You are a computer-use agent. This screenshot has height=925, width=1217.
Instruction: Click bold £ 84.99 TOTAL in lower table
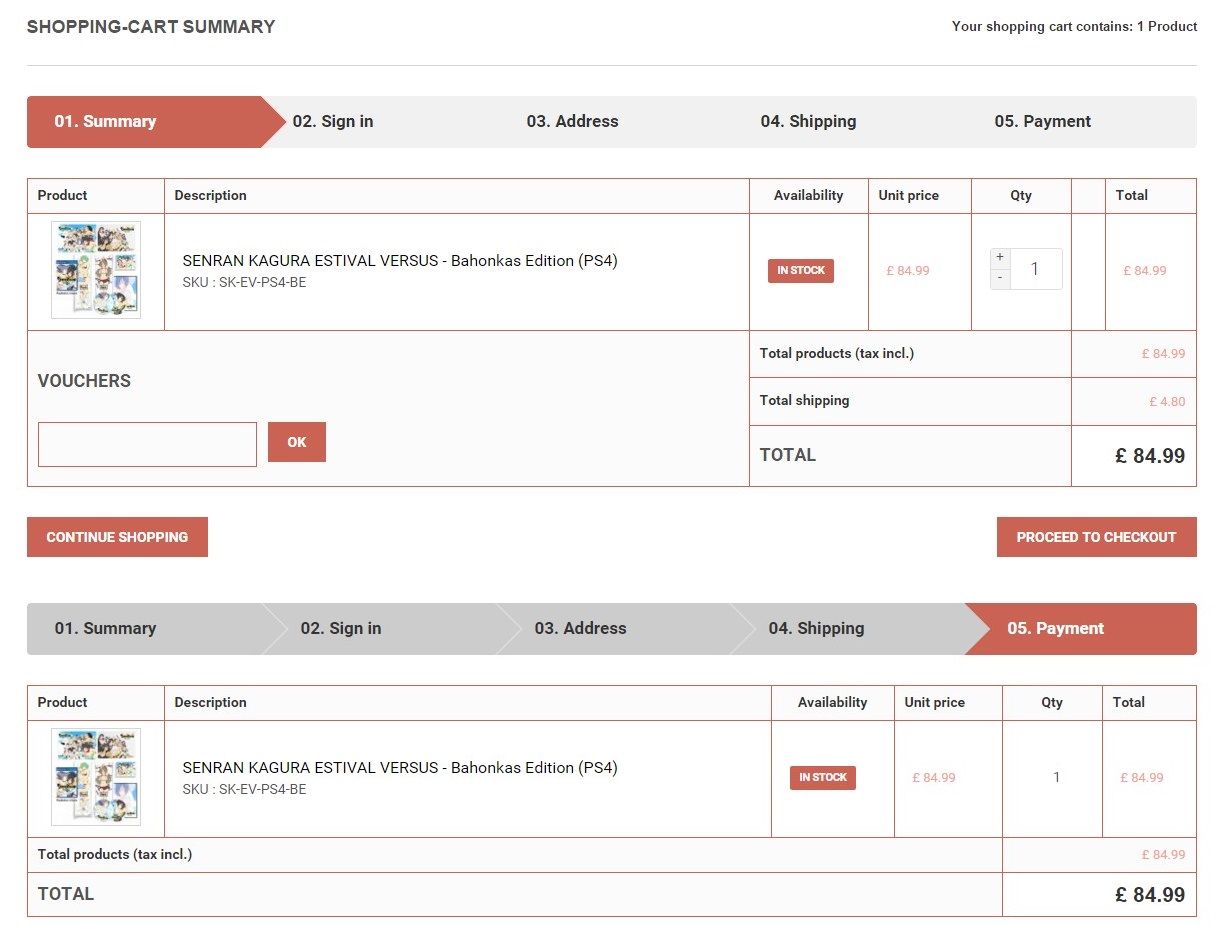pyautogui.click(x=1150, y=895)
